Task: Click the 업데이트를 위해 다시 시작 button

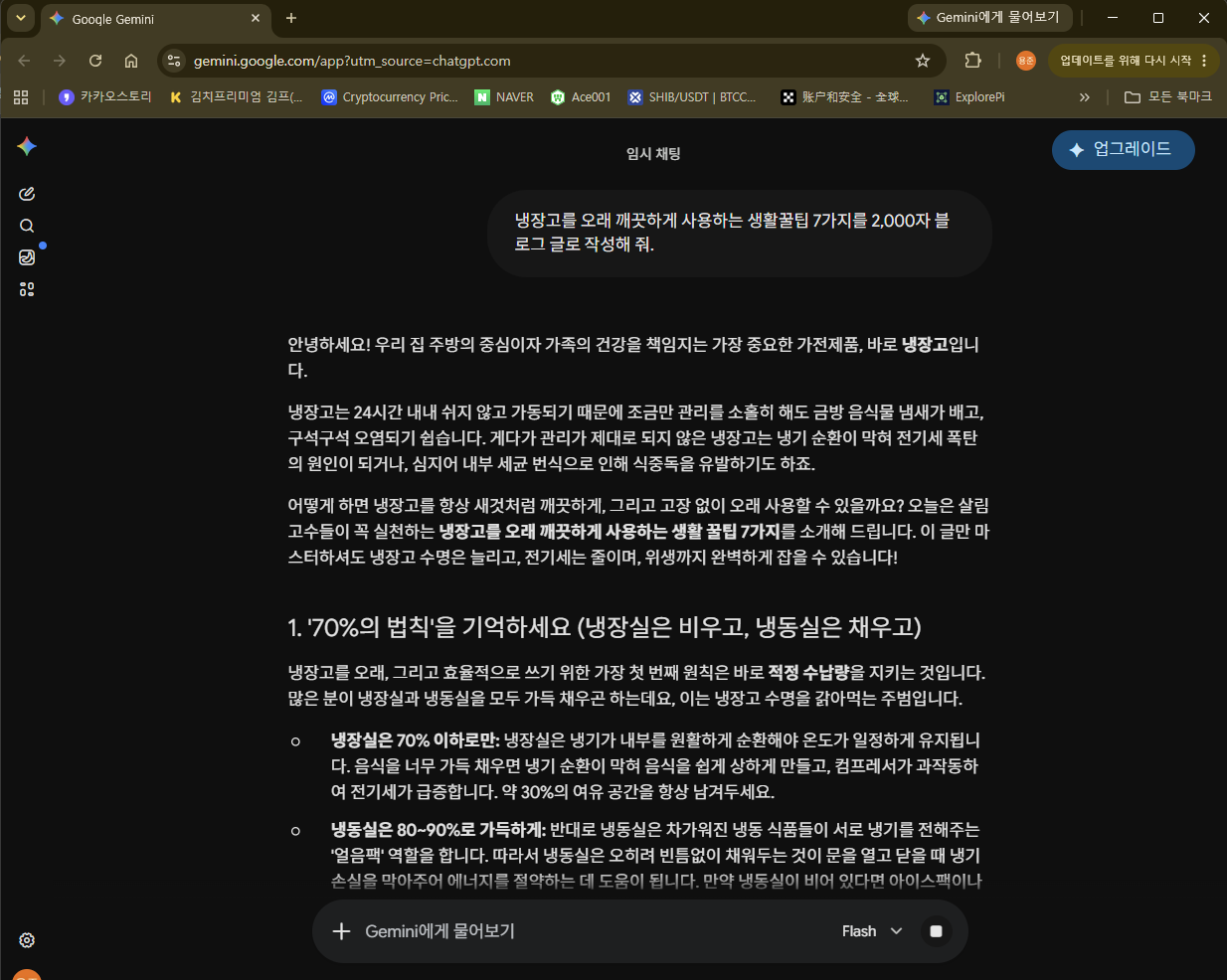Action: coord(1133,61)
